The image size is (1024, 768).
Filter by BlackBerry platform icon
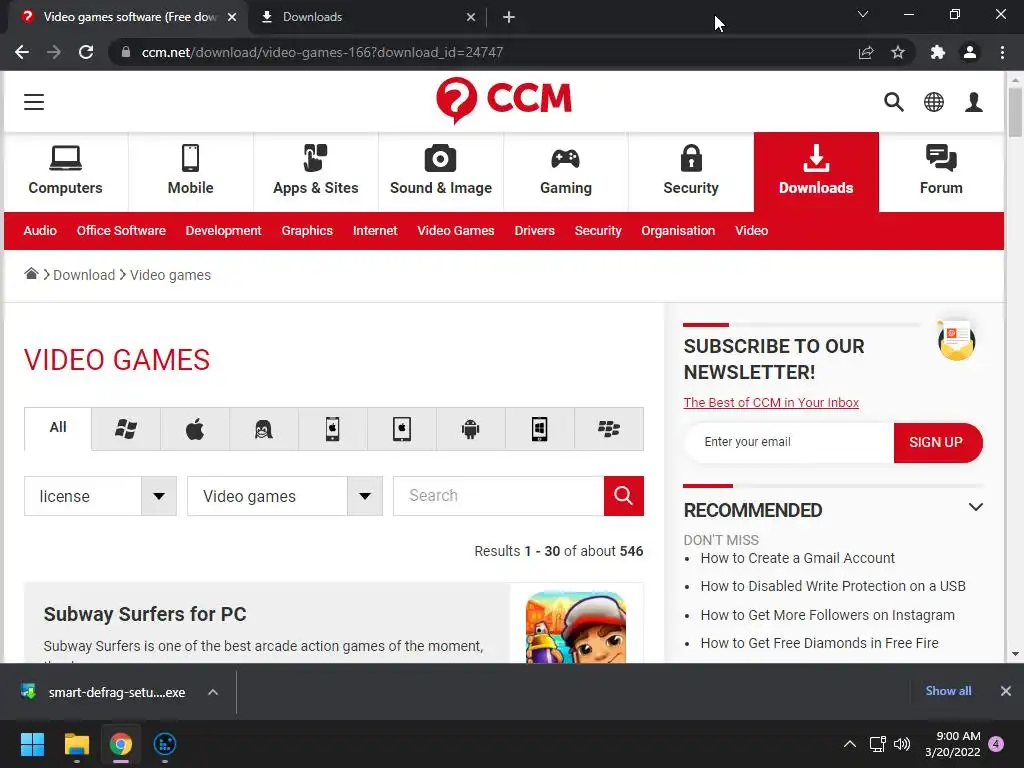[609, 429]
